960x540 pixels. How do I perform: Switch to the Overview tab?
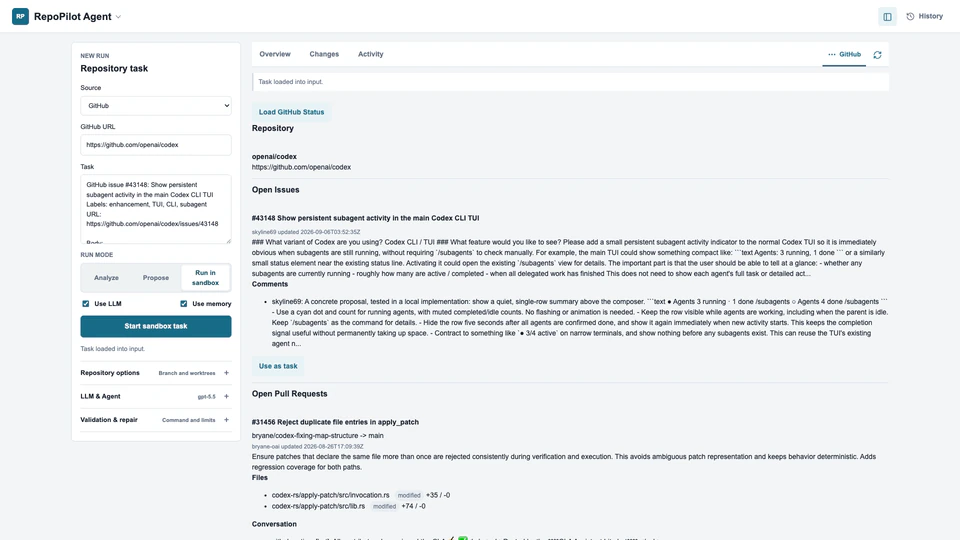tap(275, 54)
